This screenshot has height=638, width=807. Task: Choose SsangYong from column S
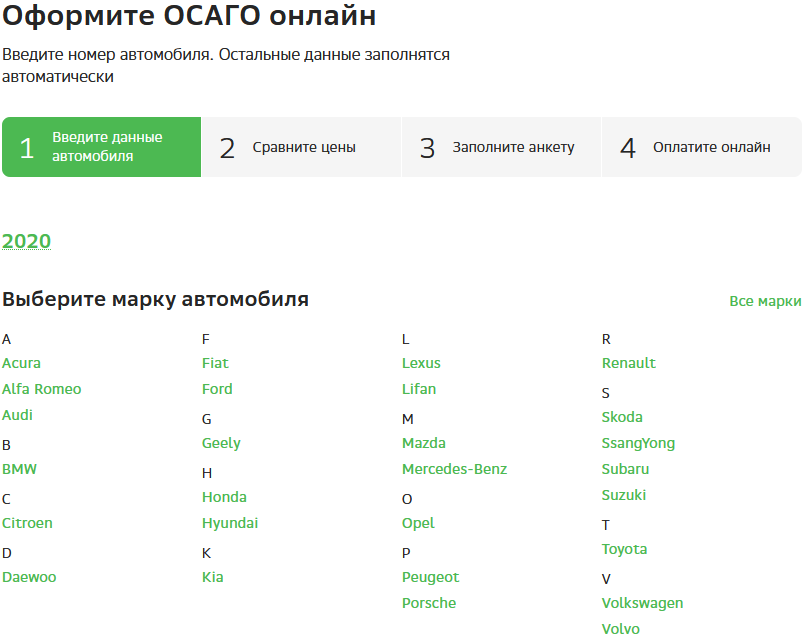[636, 442]
